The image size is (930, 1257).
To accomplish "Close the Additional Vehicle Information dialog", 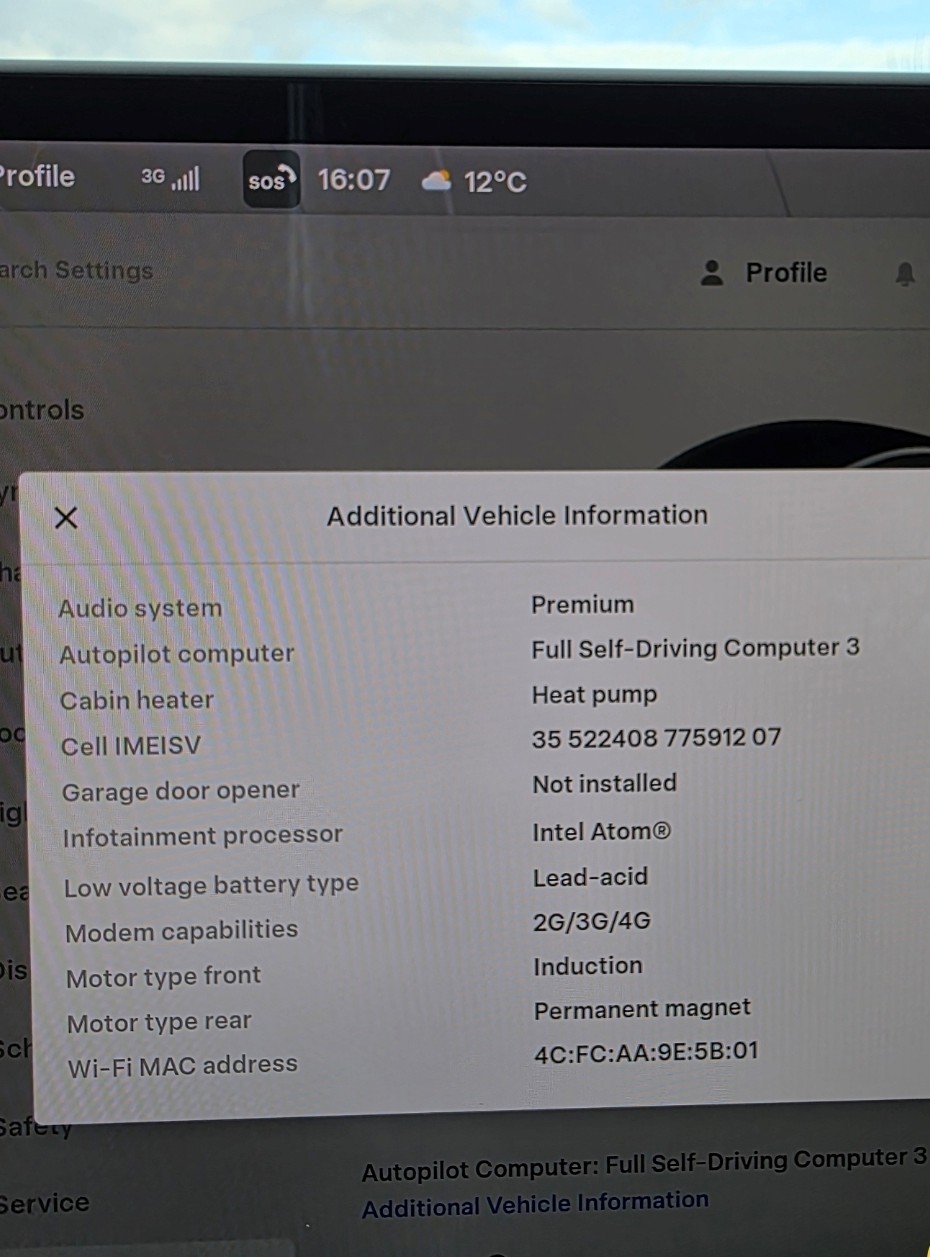I will point(66,518).
